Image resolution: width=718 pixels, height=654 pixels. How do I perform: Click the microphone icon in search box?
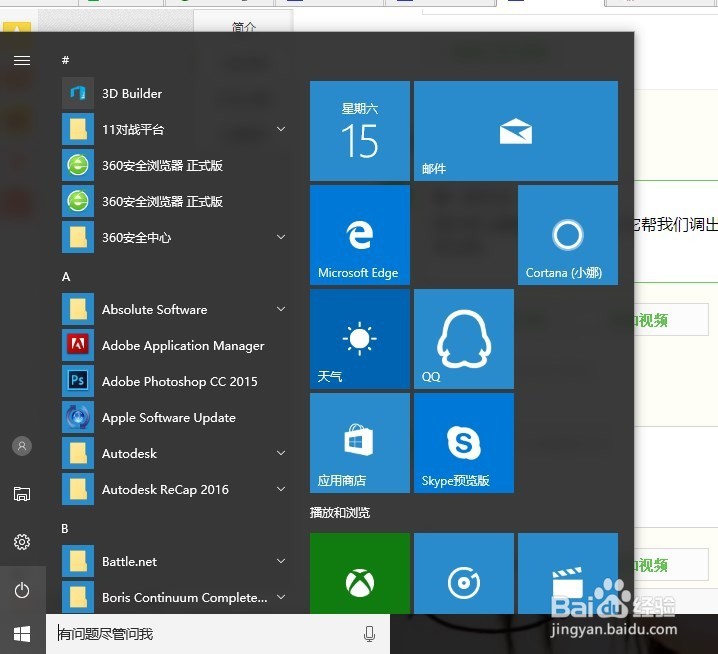pos(369,634)
